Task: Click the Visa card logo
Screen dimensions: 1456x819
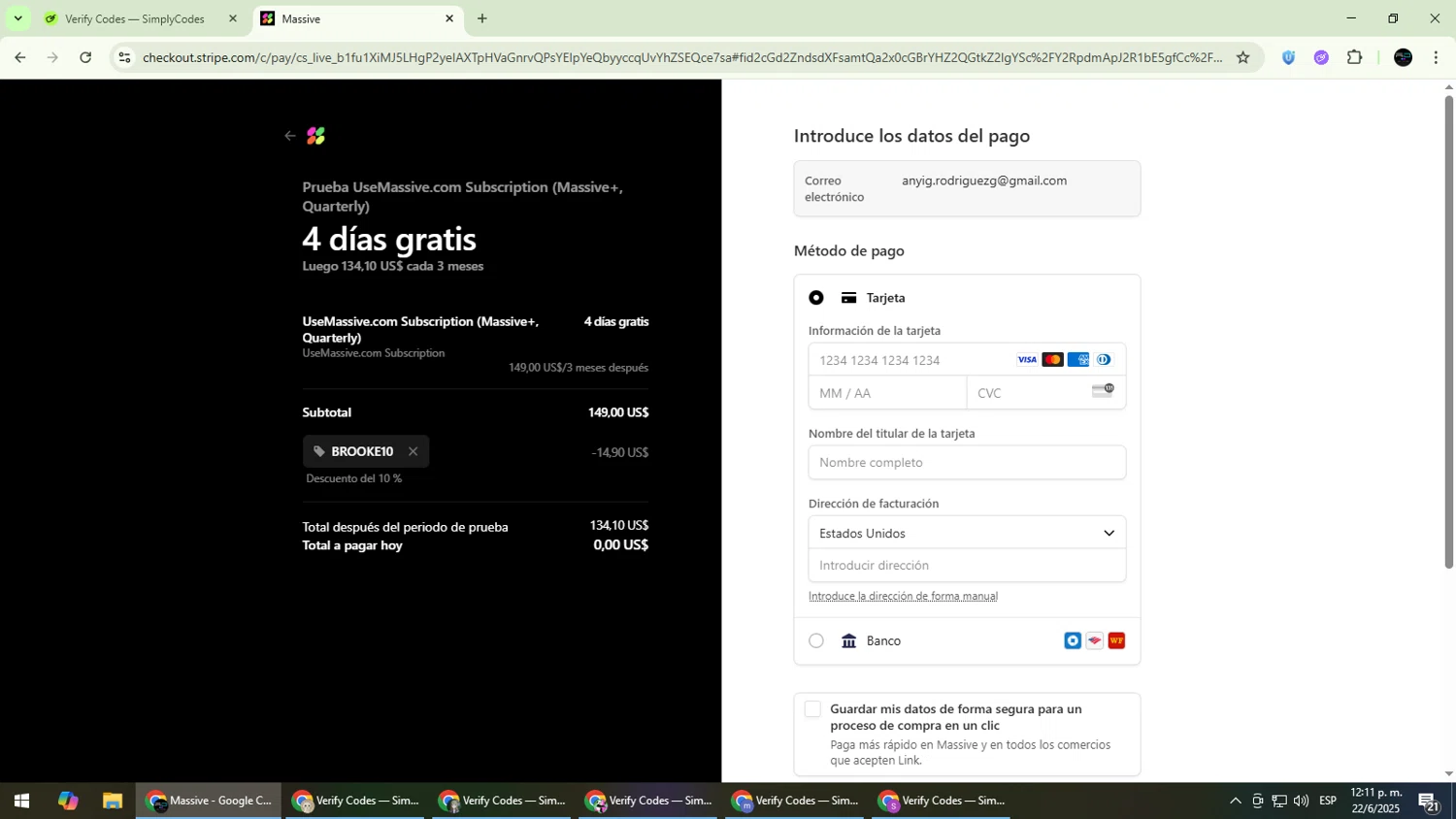Action: pos(1027,360)
